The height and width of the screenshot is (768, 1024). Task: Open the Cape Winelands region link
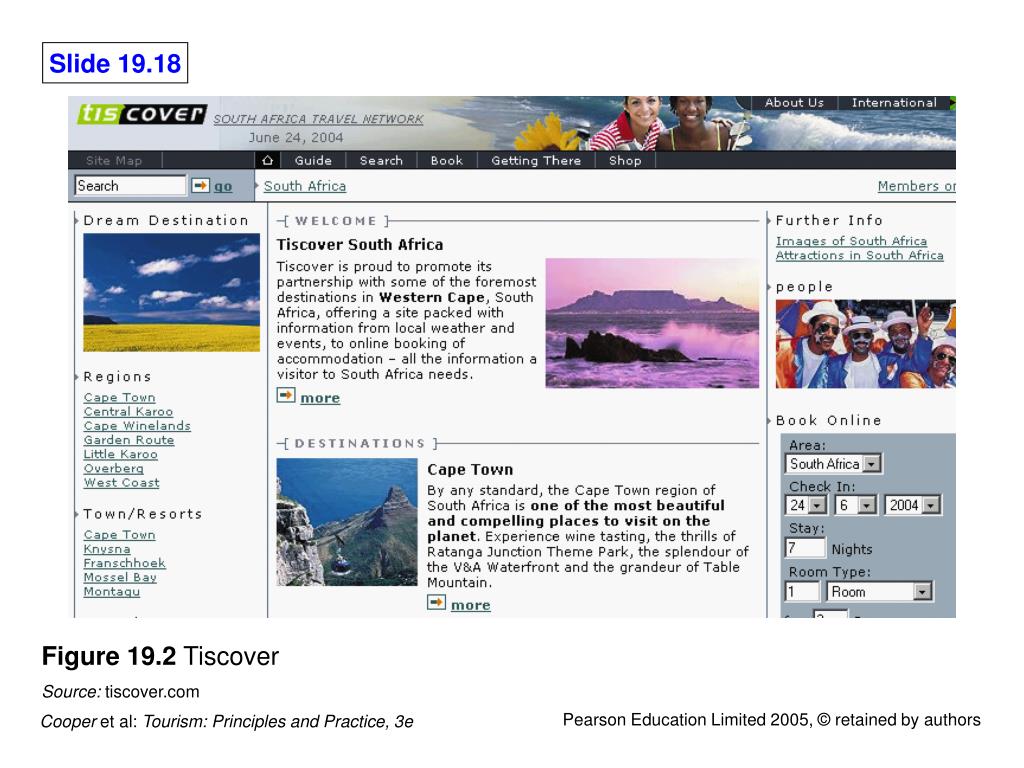(137, 426)
